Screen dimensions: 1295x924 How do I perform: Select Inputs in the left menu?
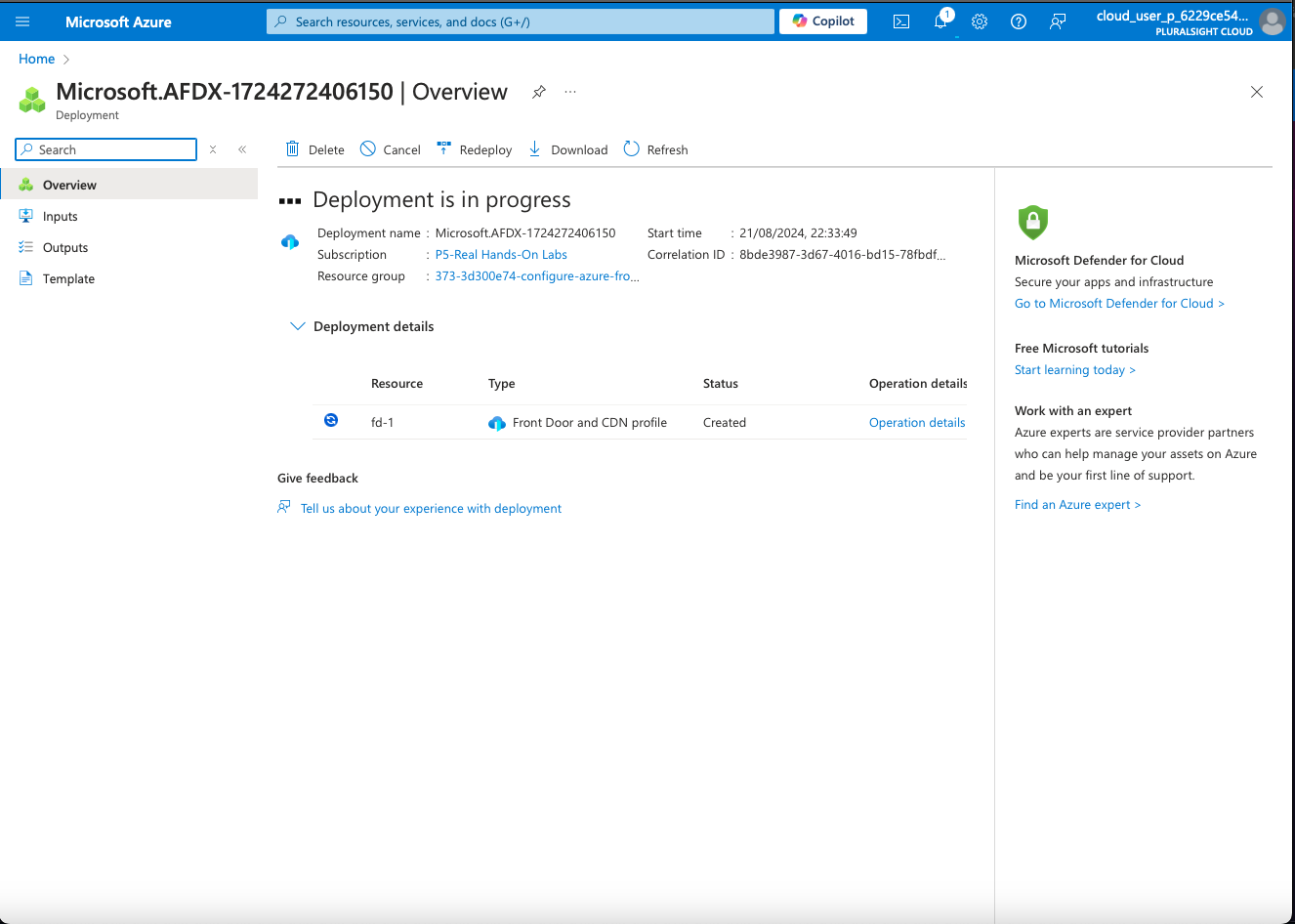(129, 216)
